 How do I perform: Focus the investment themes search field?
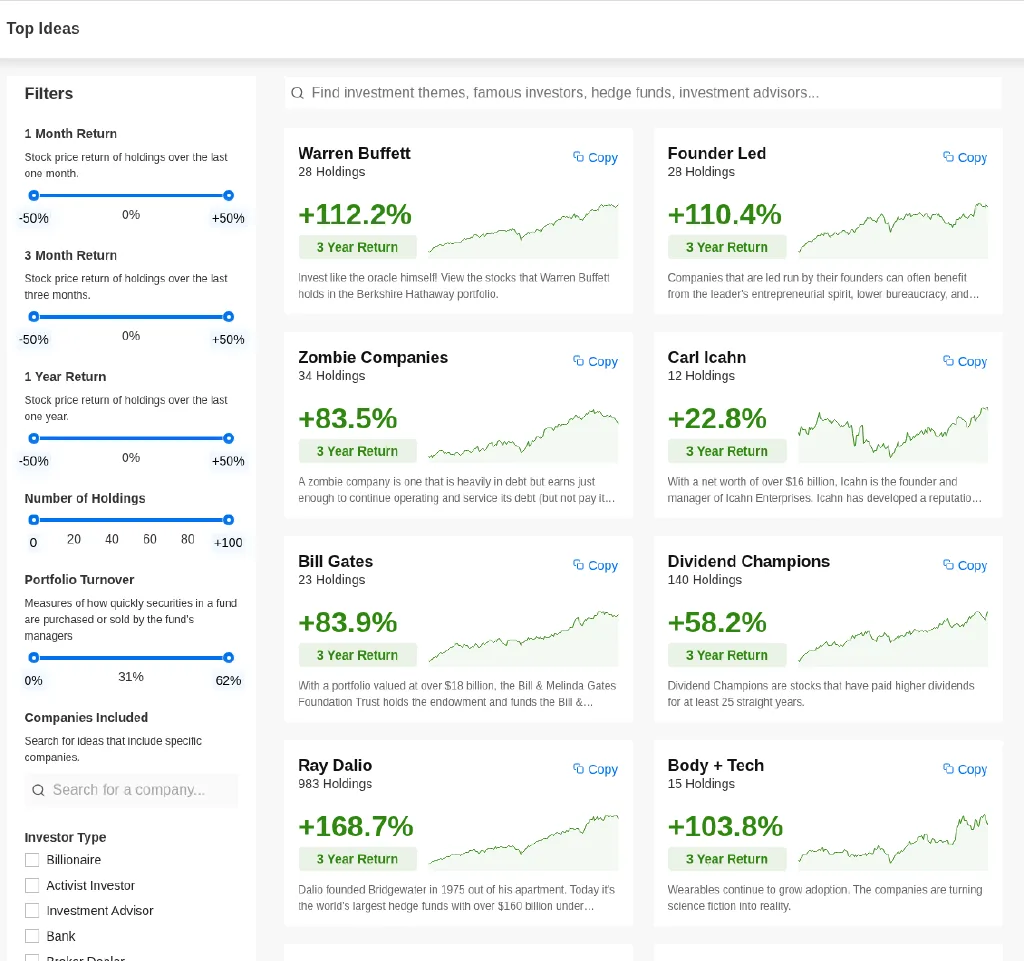coord(643,93)
